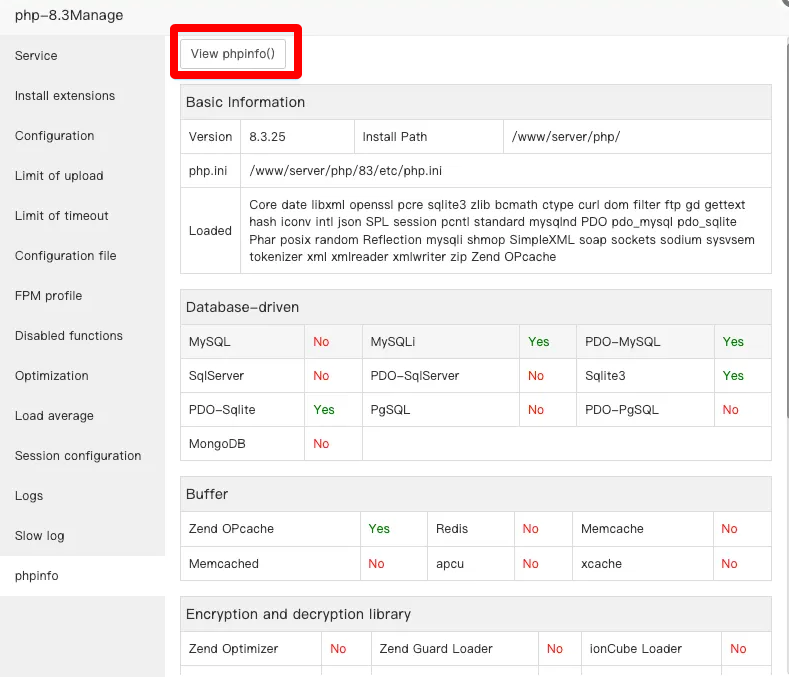Go to Install extensions

pyautogui.click(x=83, y=96)
